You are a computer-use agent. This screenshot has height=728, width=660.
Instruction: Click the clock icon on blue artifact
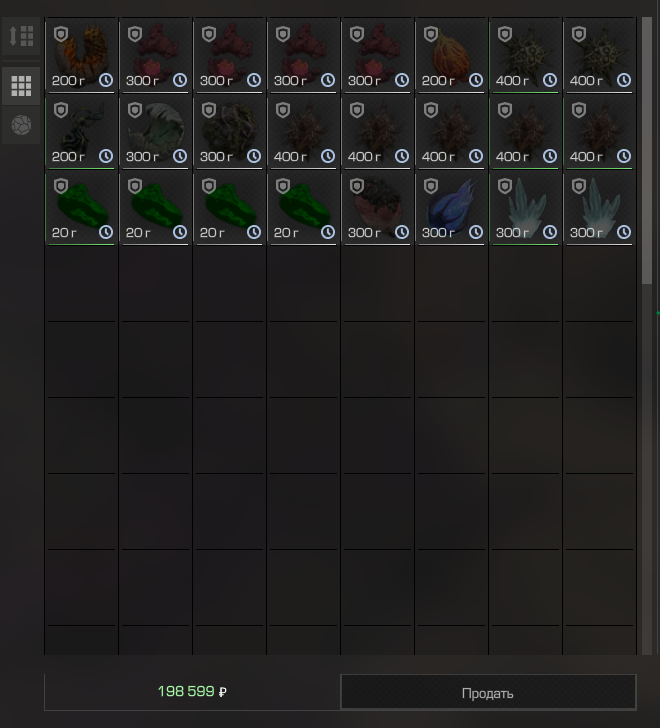(476, 232)
